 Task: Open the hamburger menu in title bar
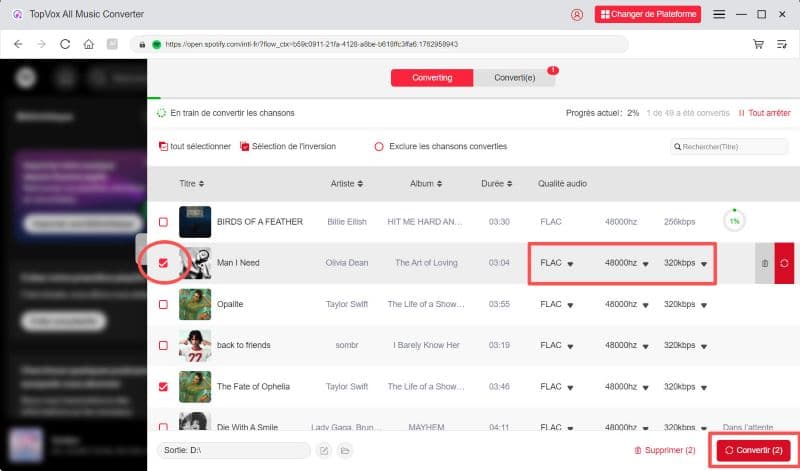(x=719, y=14)
